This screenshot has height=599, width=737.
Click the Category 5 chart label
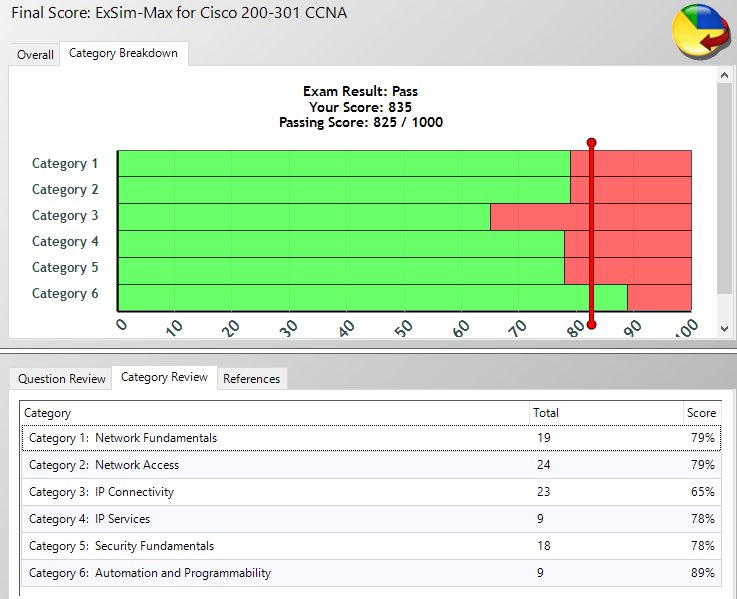click(x=65, y=268)
